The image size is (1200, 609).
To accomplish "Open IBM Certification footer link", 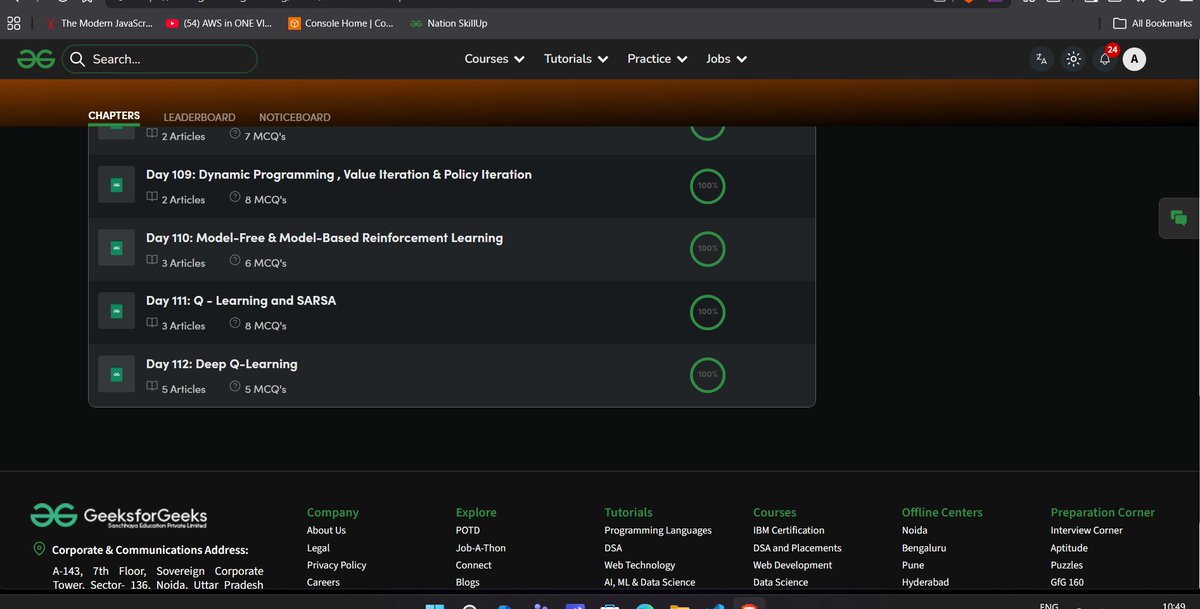I will 789,530.
